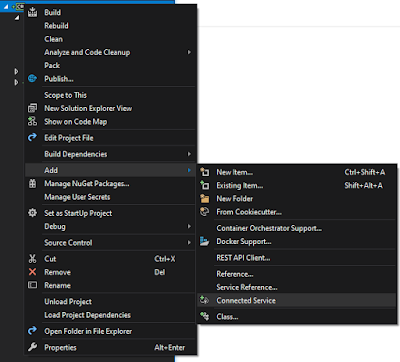This screenshot has width=400, height=362.
Task: Click Connected Service menu label
Action: coord(246,300)
